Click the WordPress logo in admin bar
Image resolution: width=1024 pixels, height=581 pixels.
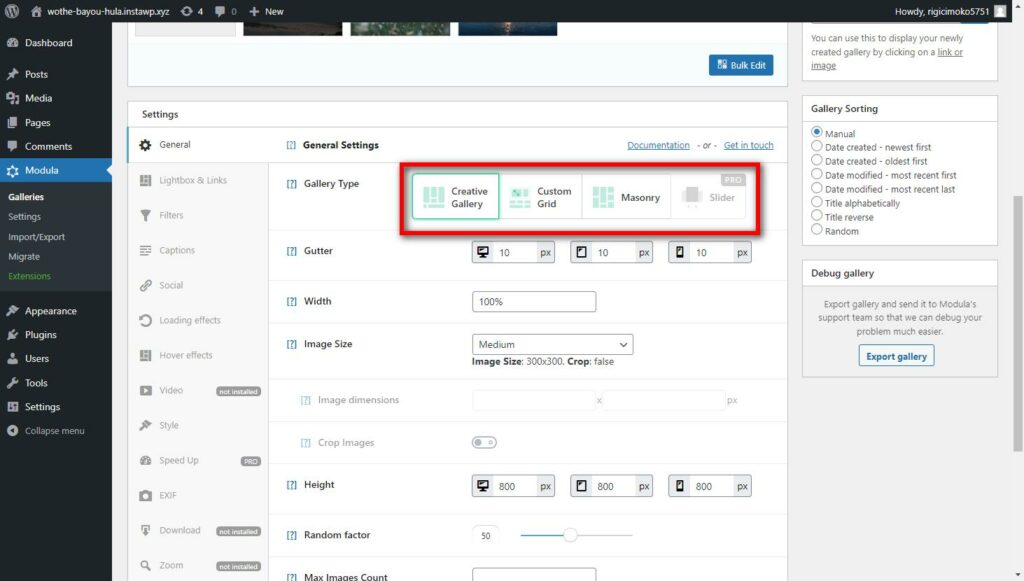tap(12, 11)
